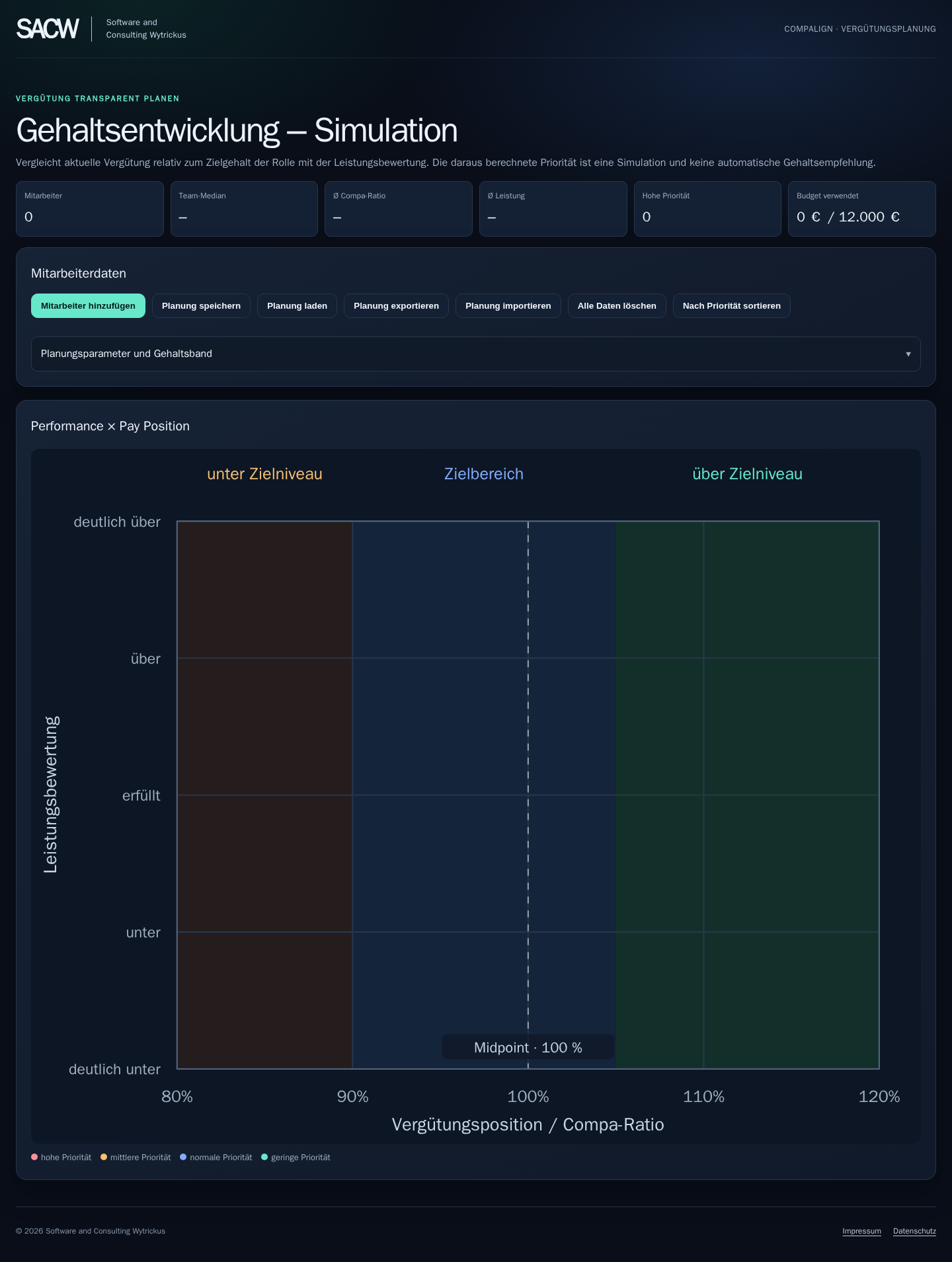Image resolution: width=952 pixels, height=1262 pixels.
Task: Open the Impressum link
Action: [x=861, y=1231]
